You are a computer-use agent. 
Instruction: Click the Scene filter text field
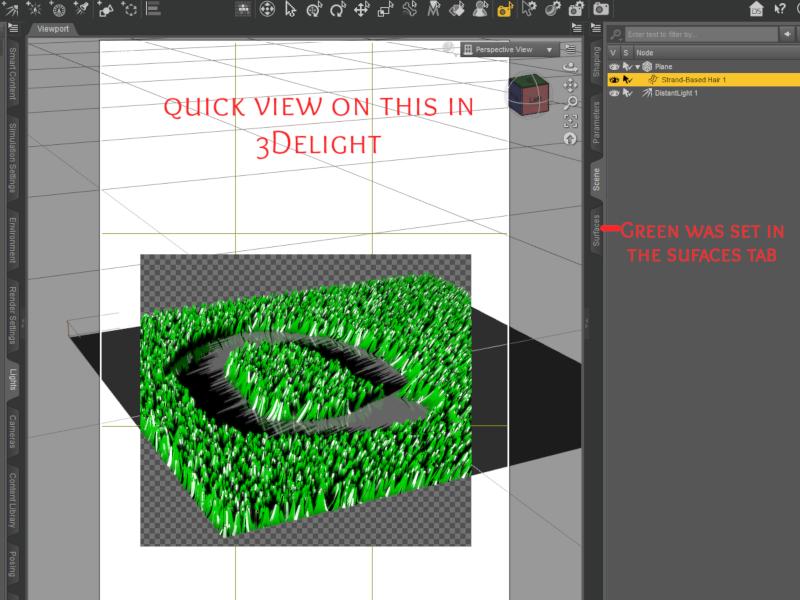pos(701,34)
